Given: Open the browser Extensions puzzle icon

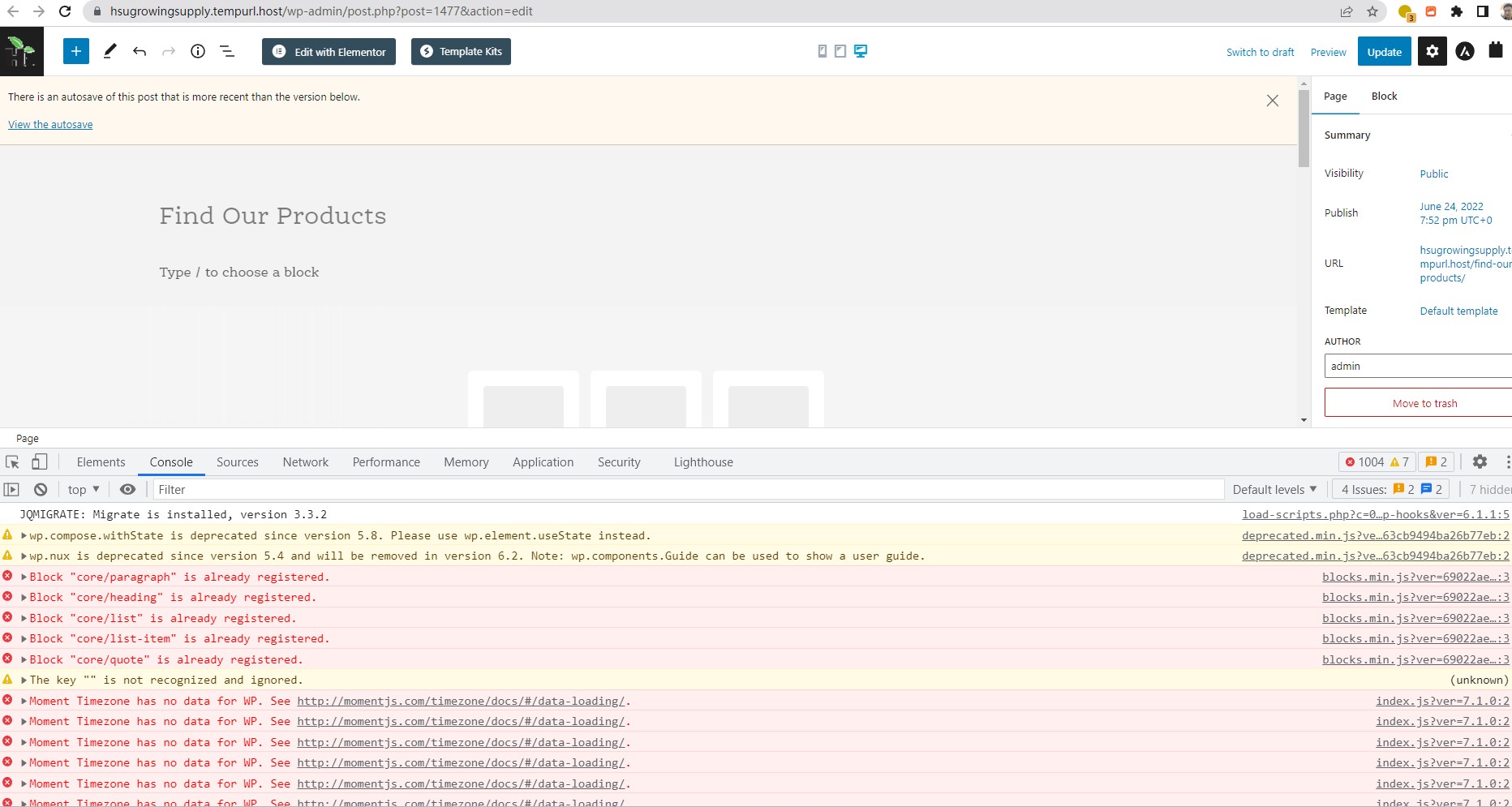Looking at the screenshot, I should pyautogui.click(x=1457, y=11).
